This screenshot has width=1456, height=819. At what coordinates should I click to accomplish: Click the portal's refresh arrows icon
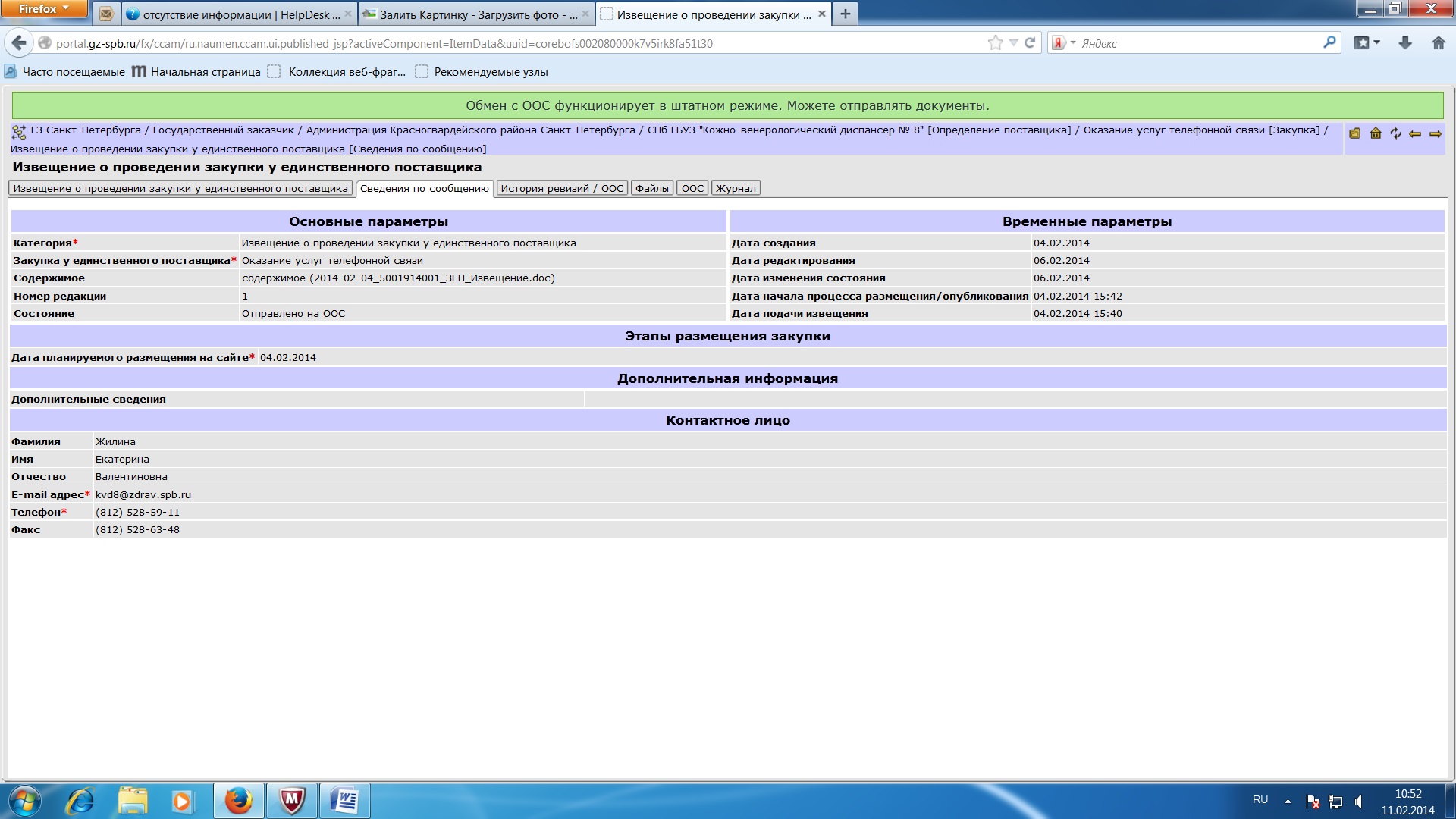click(1395, 133)
